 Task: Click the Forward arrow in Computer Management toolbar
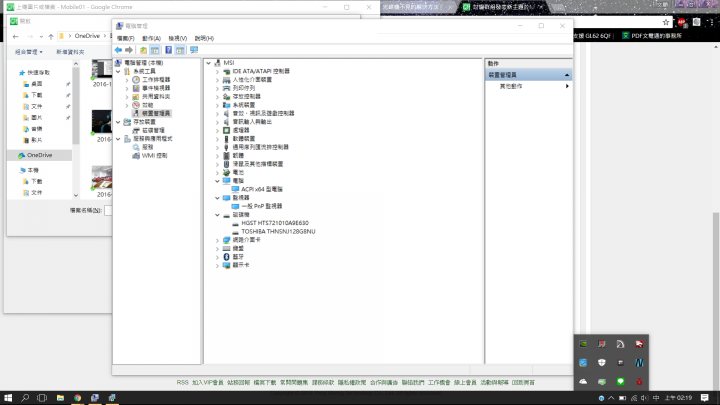point(129,50)
